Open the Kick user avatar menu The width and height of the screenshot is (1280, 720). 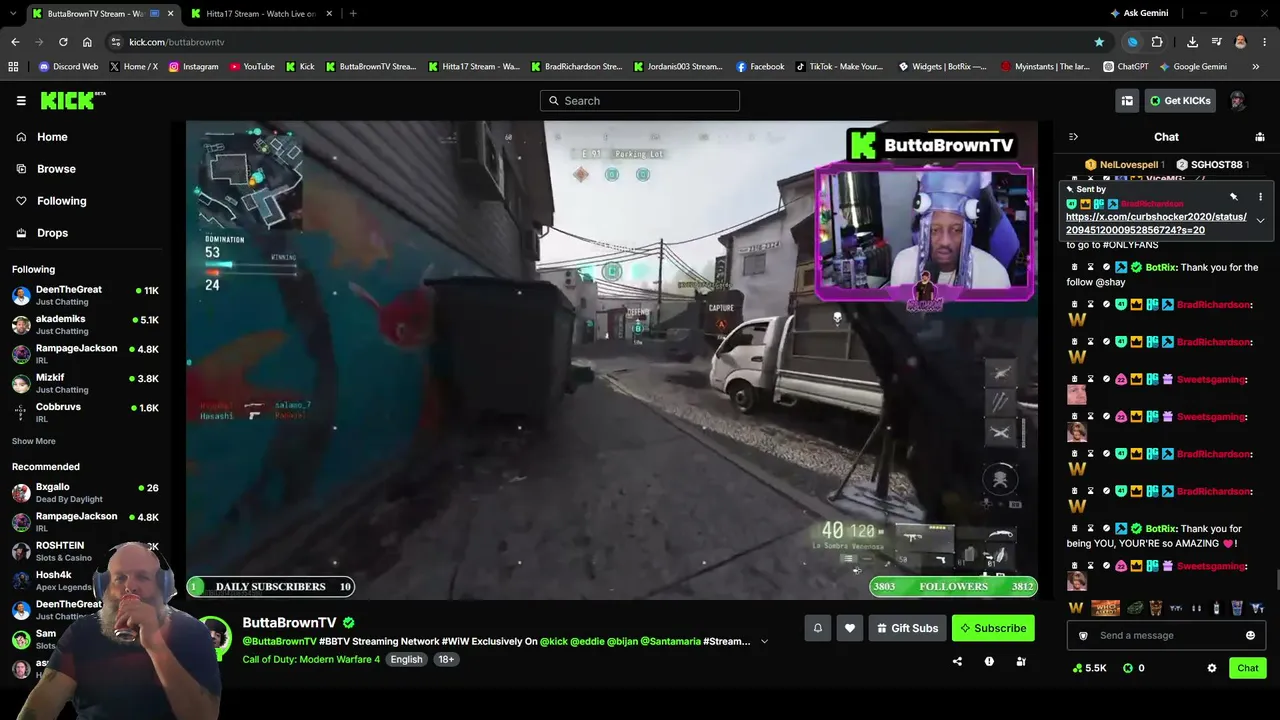1237,100
